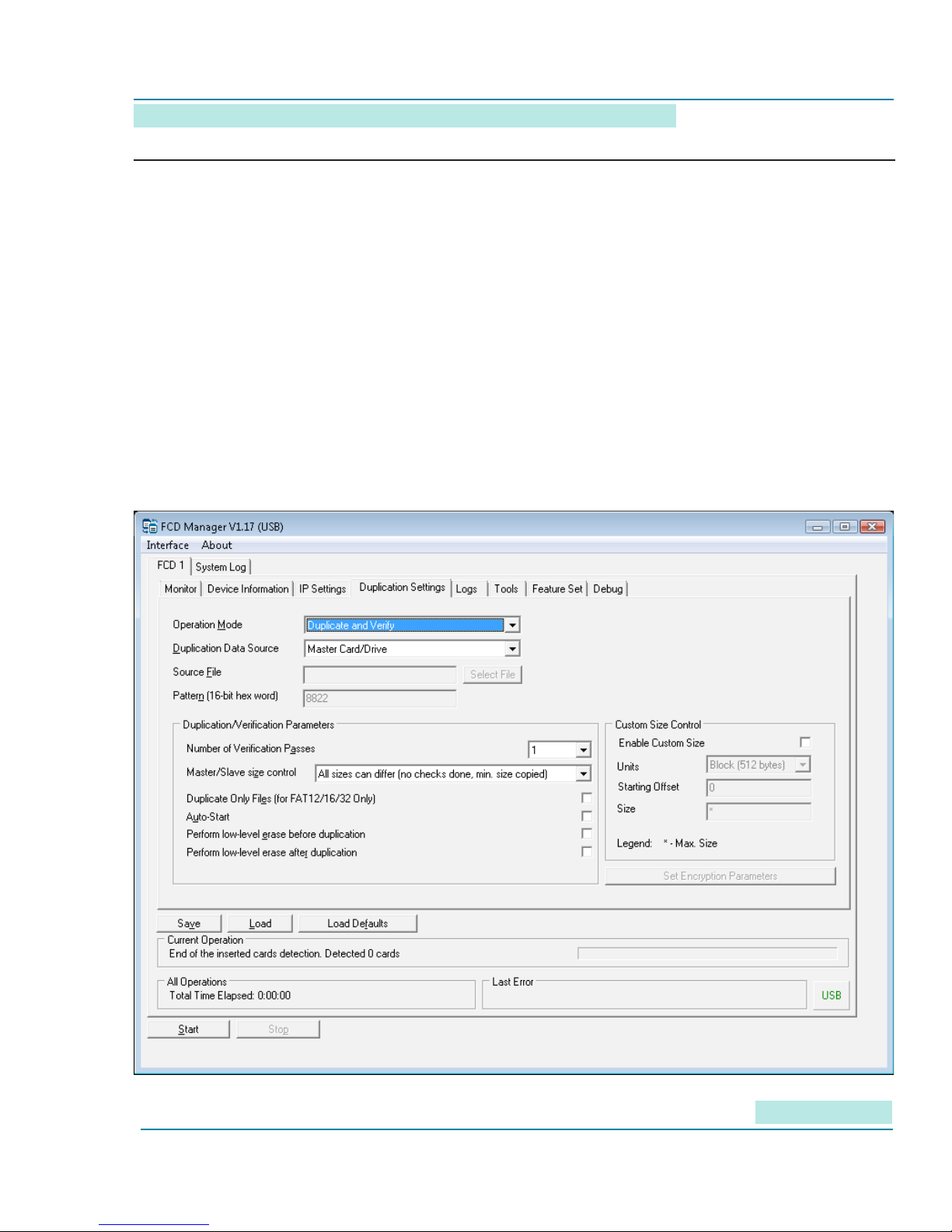Click the Save settings button

coord(189,923)
